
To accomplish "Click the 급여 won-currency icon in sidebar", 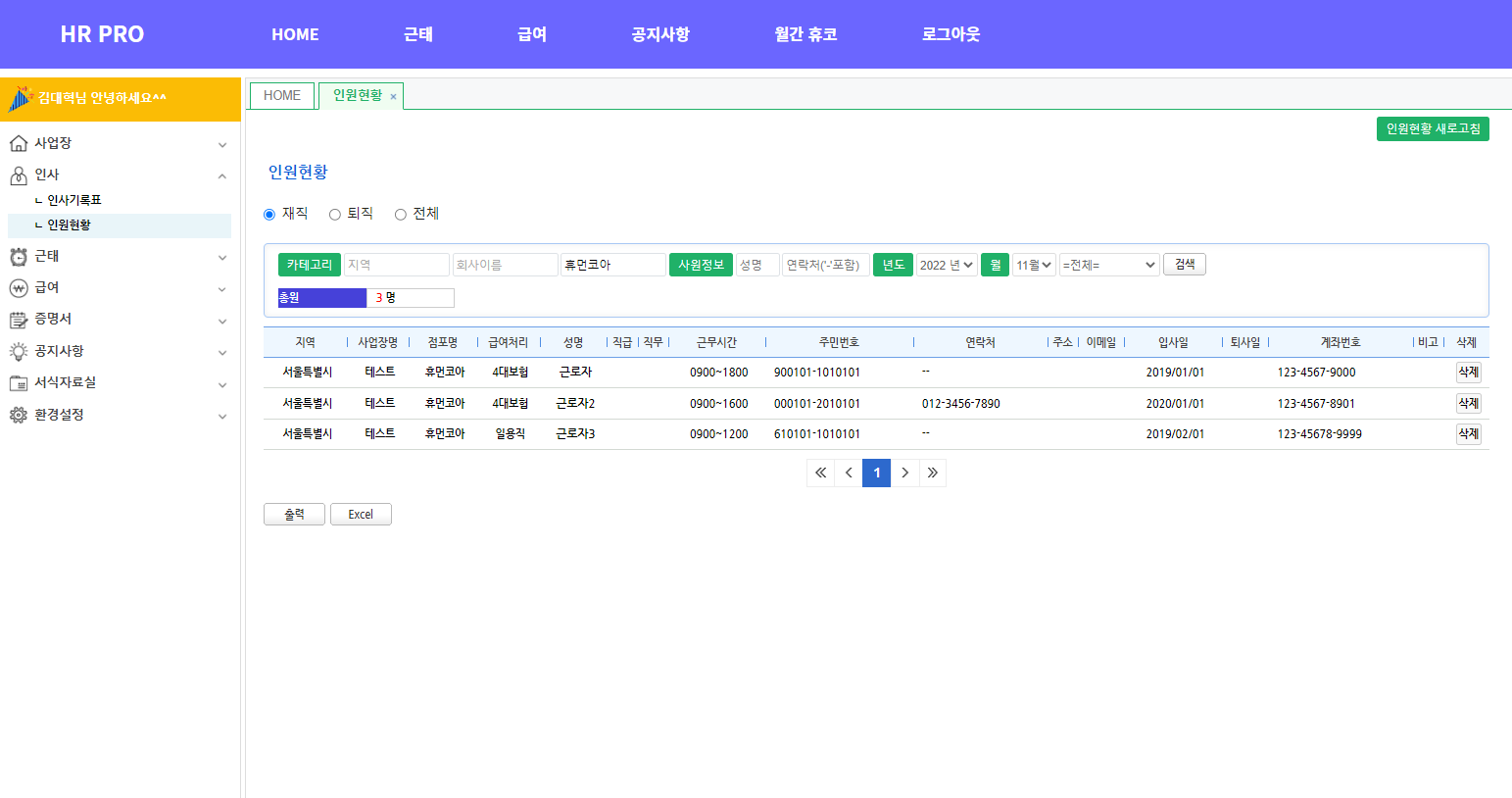I will [x=18, y=288].
